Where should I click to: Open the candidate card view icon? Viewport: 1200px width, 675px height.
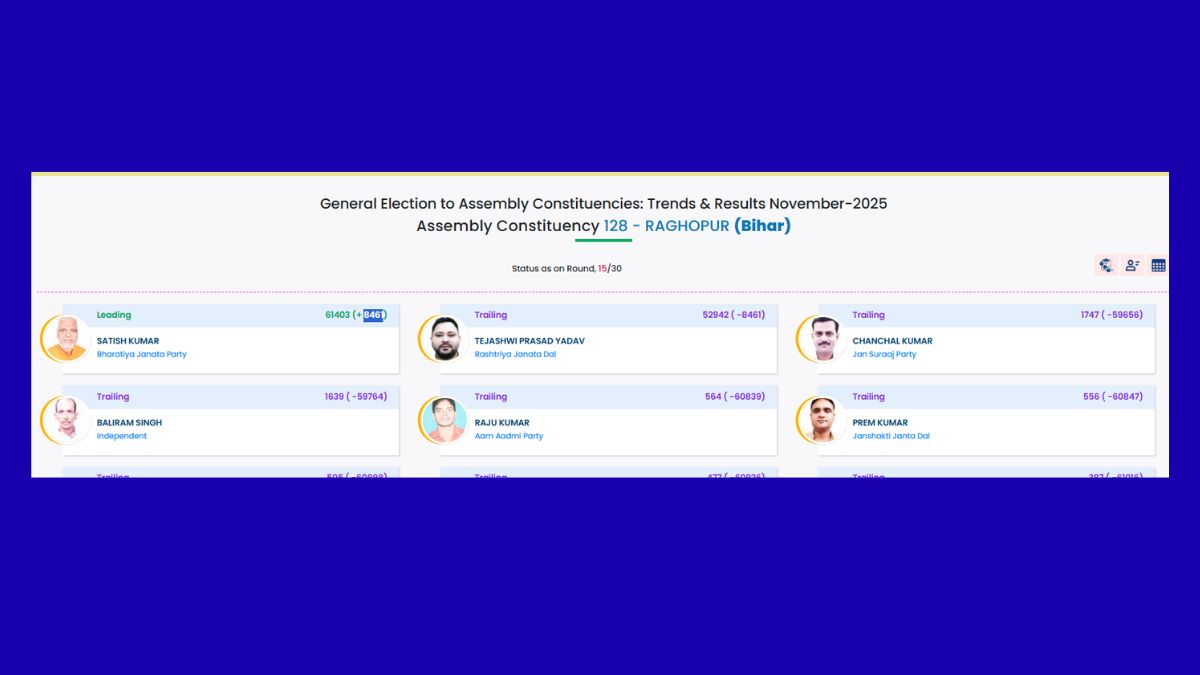pyautogui.click(x=1132, y=265)
